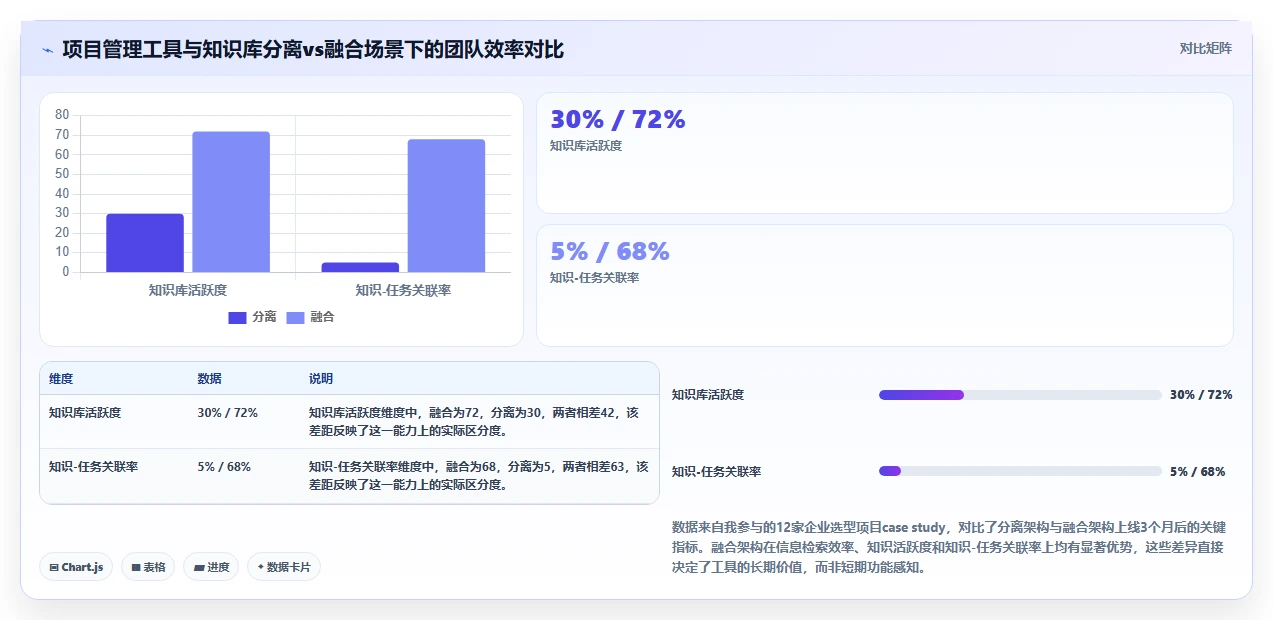Click the lightning icon beside the title
1273x620 pixels.
point(47,50)
